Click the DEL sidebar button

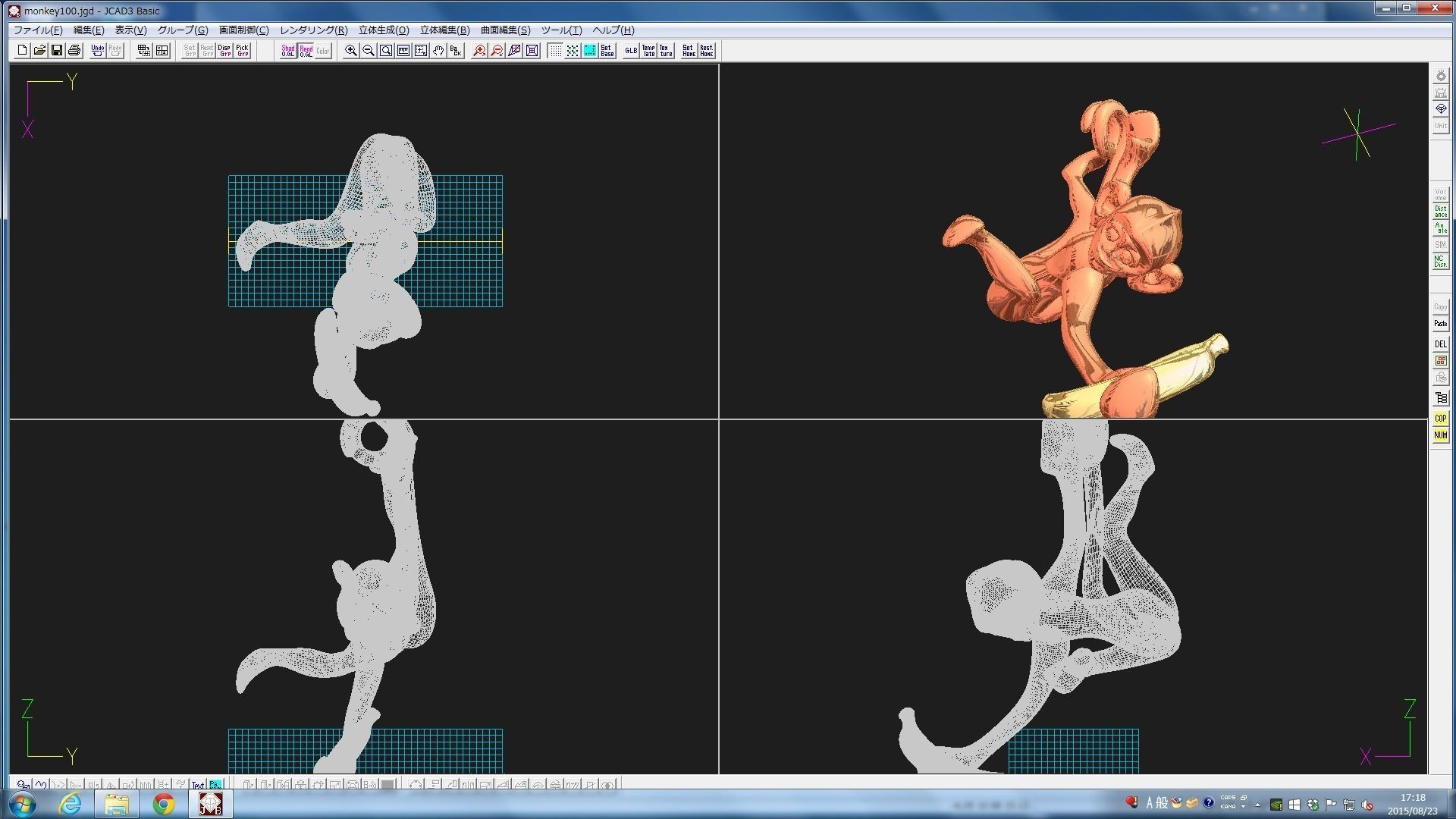[x=1440, y=344]
